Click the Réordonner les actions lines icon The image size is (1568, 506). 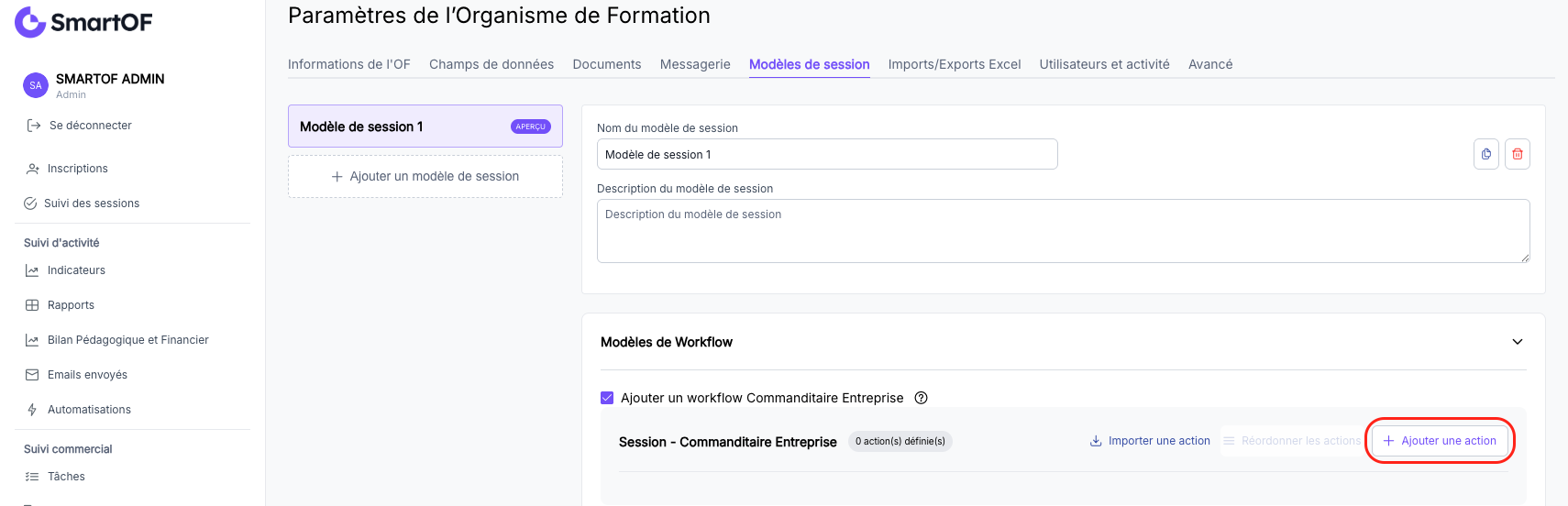point(1230,441)
